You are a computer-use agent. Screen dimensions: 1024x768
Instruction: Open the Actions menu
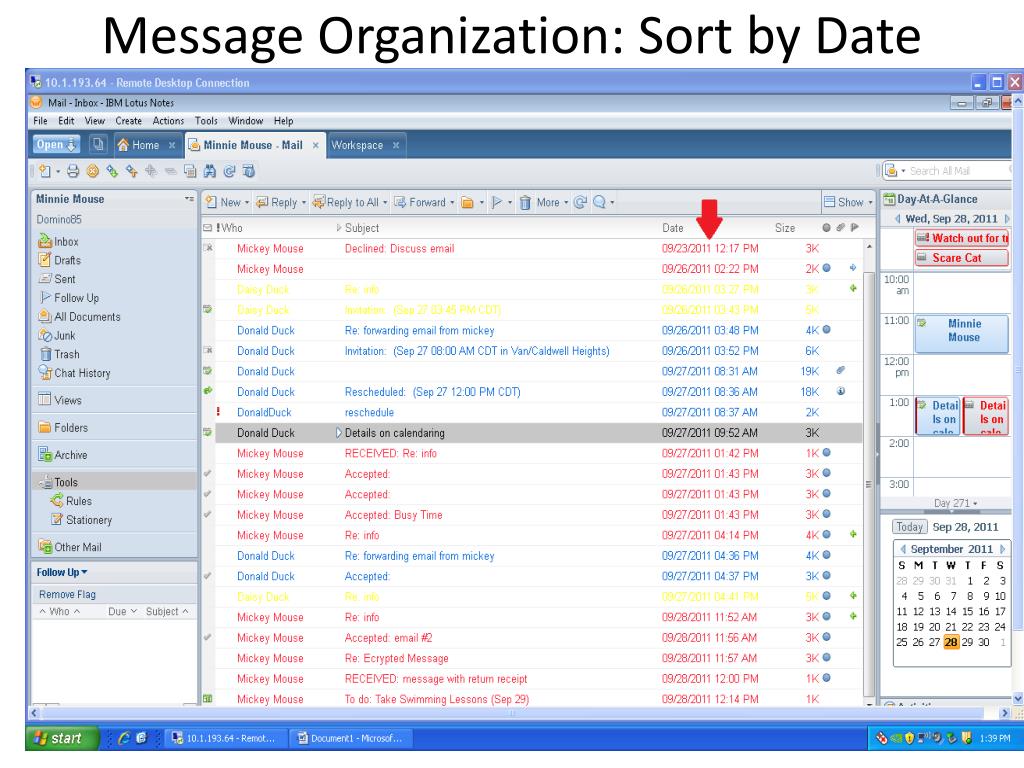tap(168, 121)
